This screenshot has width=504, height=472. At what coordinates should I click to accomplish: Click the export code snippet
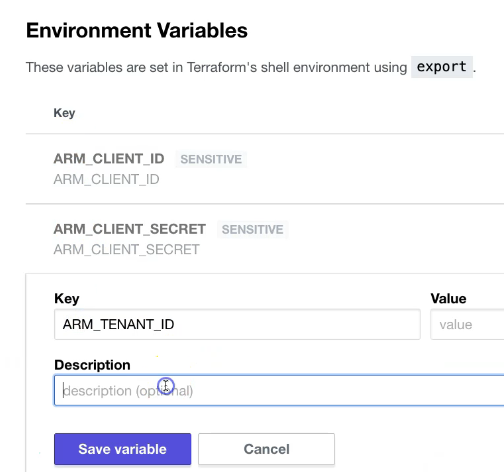(442, 67)
